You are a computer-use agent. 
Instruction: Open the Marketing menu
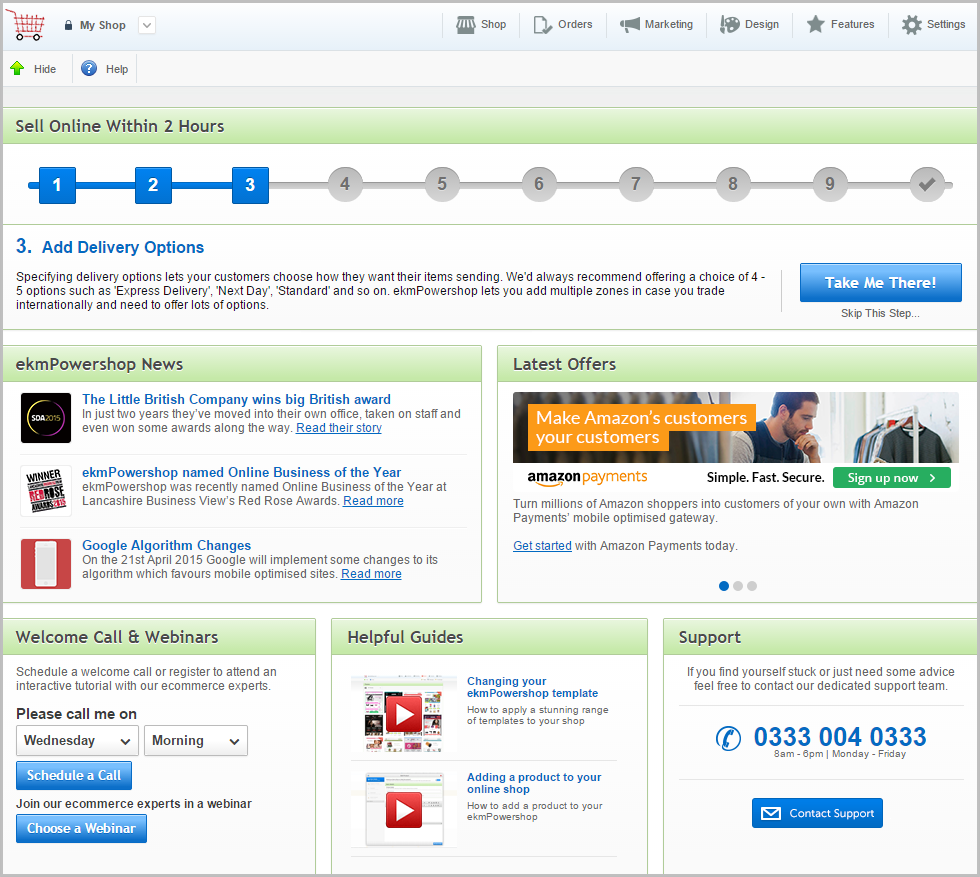point(656,25)
